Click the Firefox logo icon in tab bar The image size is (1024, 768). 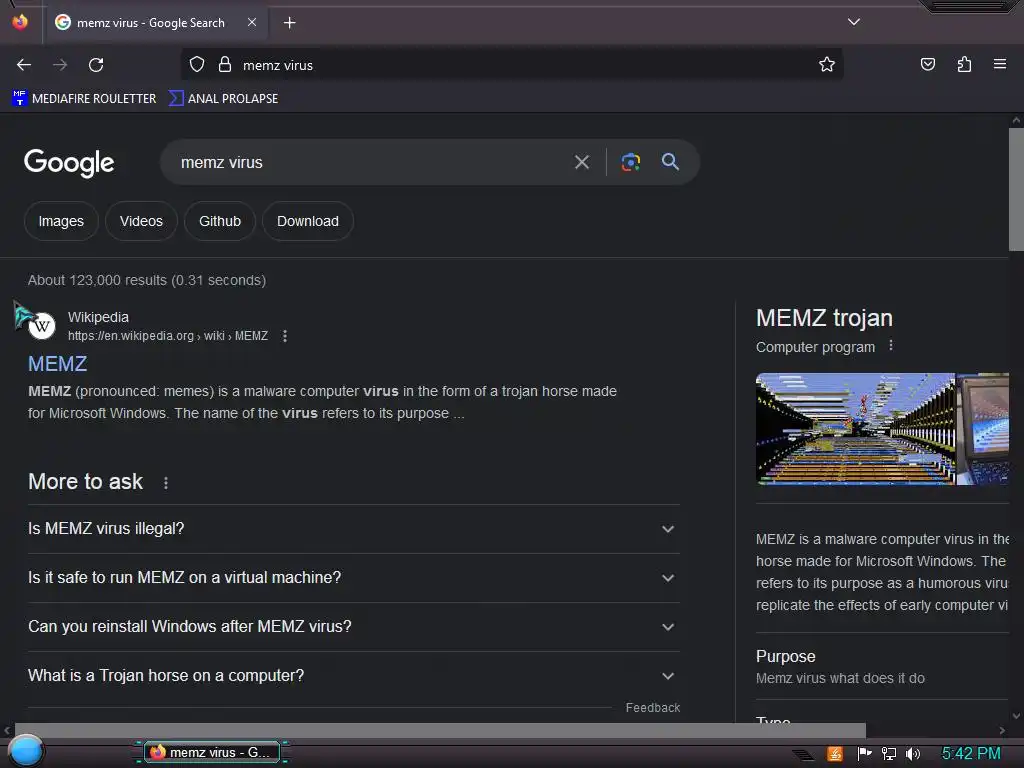coord(20,22)
